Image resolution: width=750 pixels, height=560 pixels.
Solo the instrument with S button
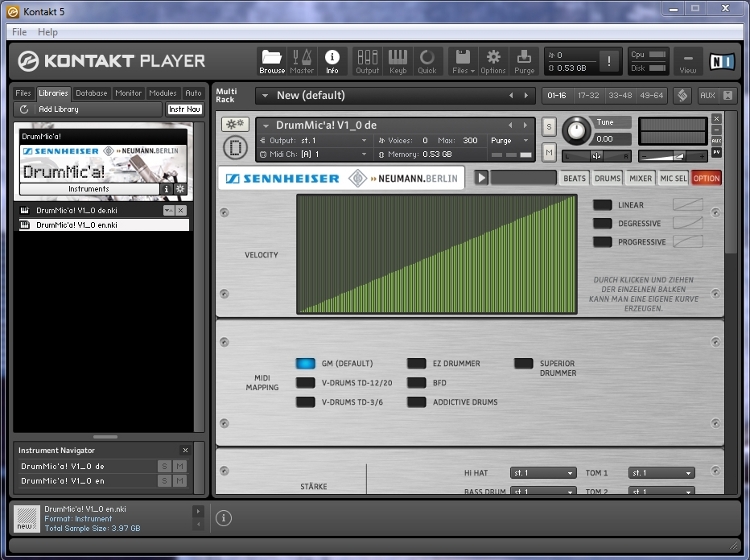[x=549, y=127]
